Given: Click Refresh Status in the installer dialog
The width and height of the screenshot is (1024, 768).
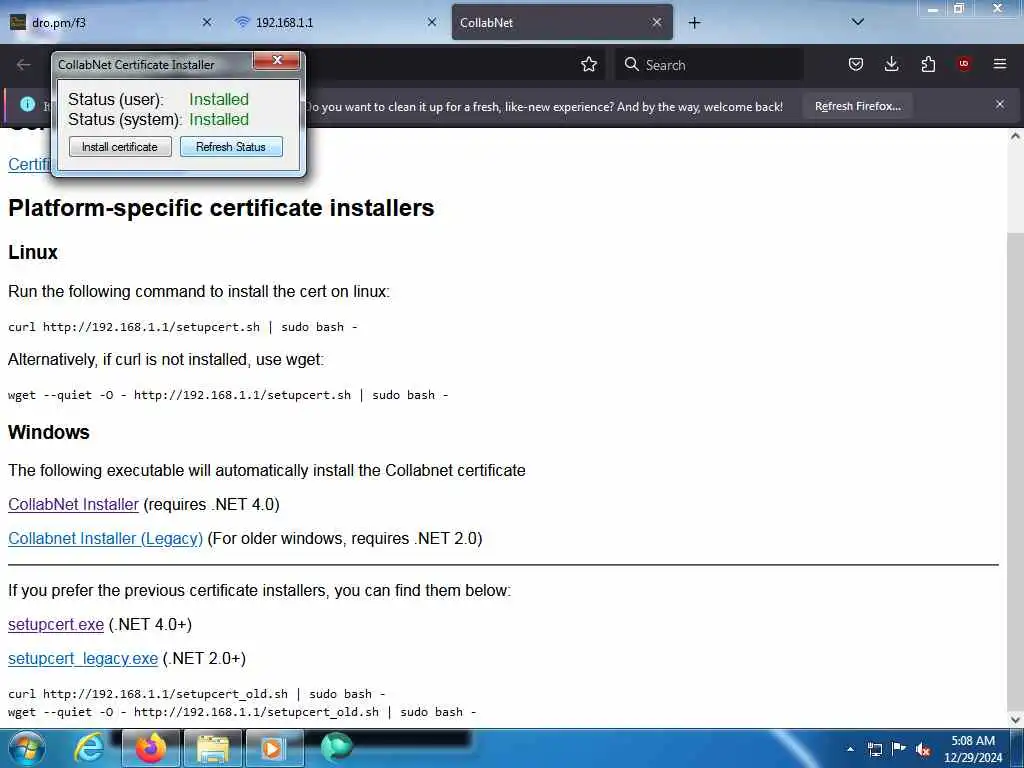Looking at the screenshot, I should [x=231, y=147].
